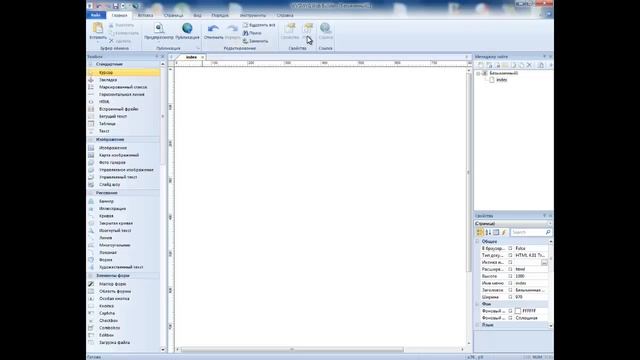Viewport: 640px width, 360px height.
Task: Switch to the Страница ribbon tab
Action: tap(173, 16)
